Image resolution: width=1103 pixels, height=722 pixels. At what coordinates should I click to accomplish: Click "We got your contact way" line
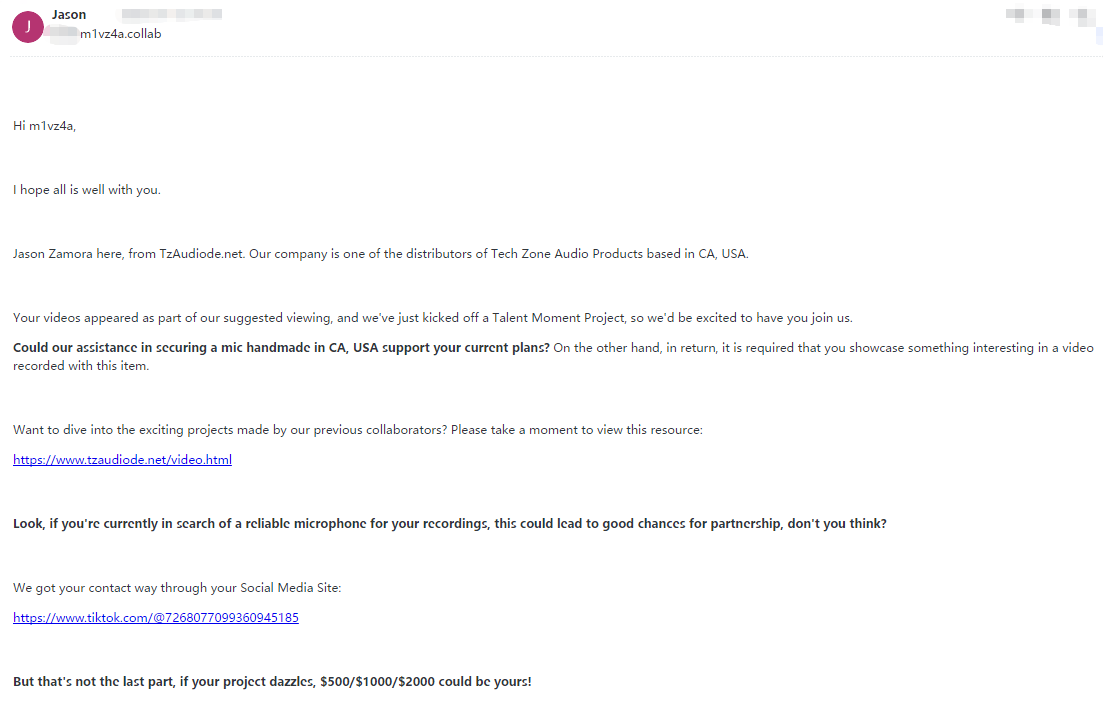tap(177, 588)
